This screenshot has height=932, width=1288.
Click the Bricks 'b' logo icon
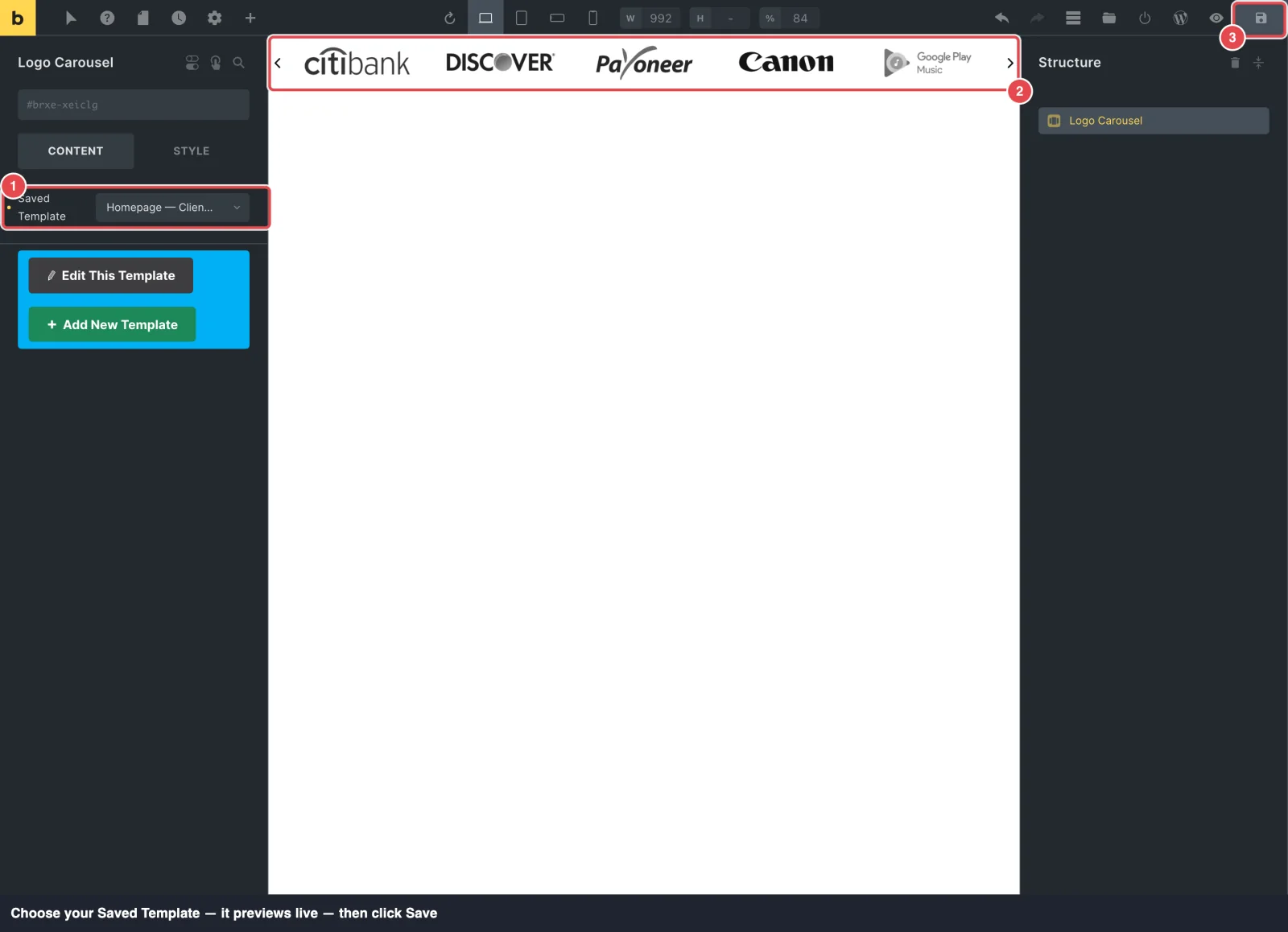[x=18, y=18]
